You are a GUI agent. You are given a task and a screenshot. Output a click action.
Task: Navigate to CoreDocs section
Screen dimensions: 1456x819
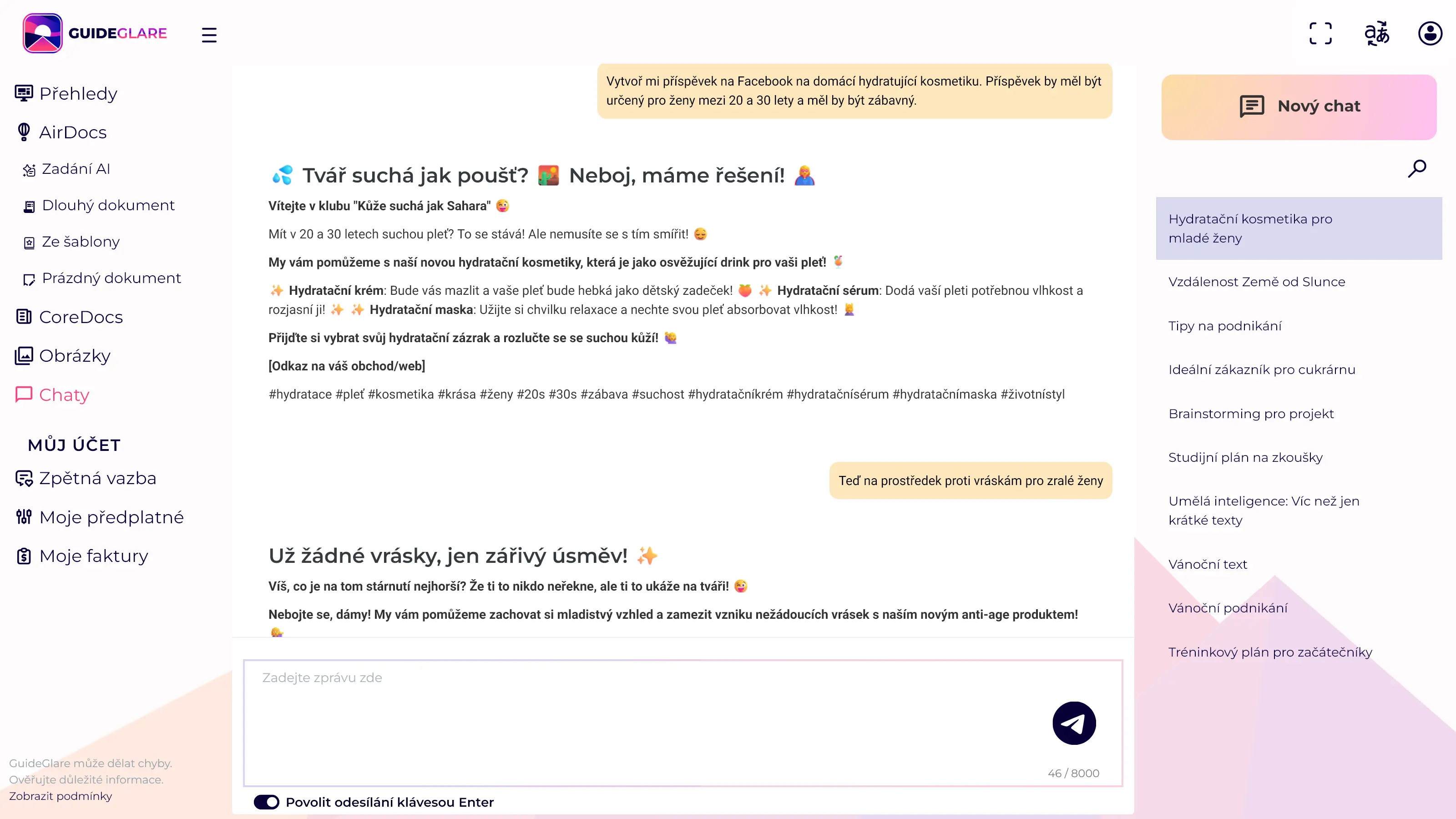tap(81, 316)
